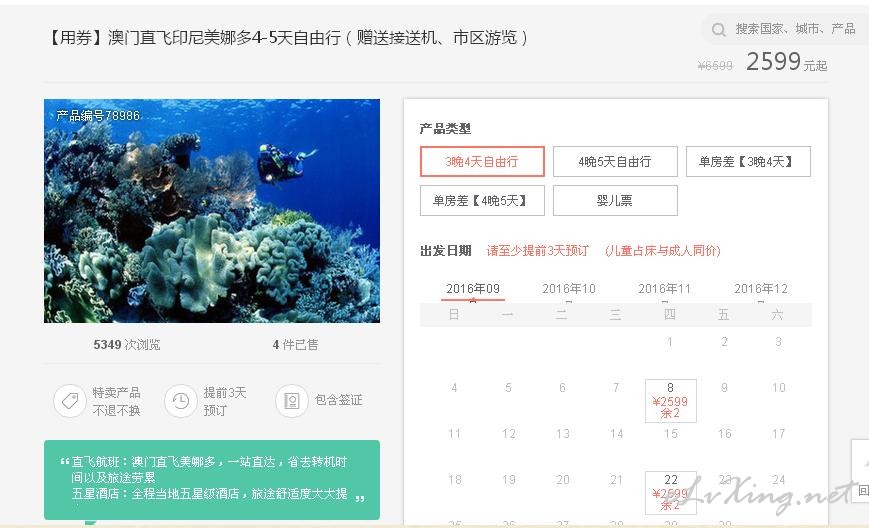869x528 pixels.
Task: Click the 产品编号78986 label on photo
Action: point(98,115)
